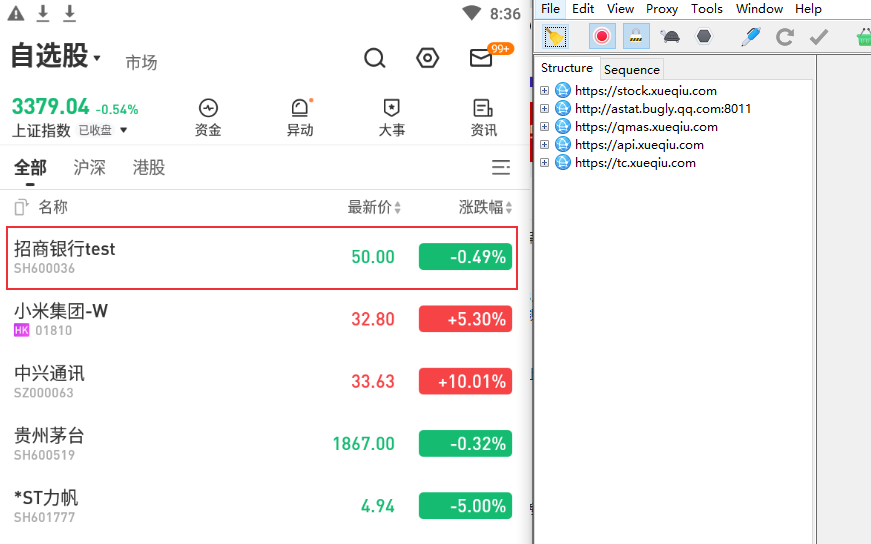Screen dimensions: 871x544
Task: Expand https://api.xueqiu.com tree node
Action: pyautogui.click(x=544, y=144)
